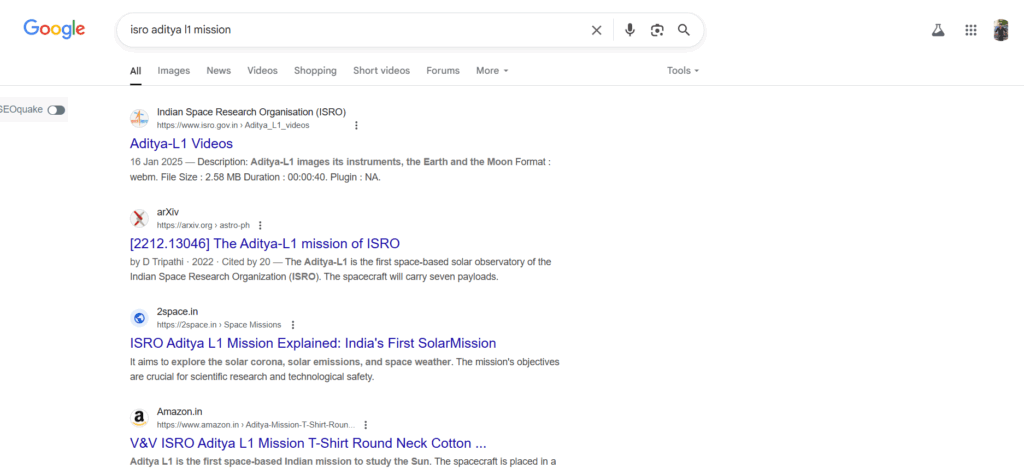
Task: Select the All tab
Action: point(135,70)
